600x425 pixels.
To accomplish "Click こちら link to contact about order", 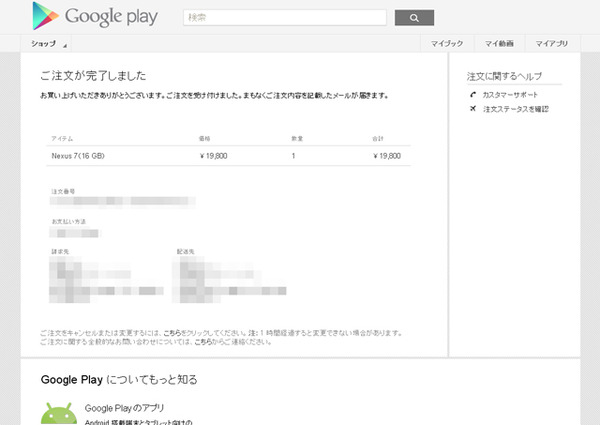I will [x=204, y=342].
